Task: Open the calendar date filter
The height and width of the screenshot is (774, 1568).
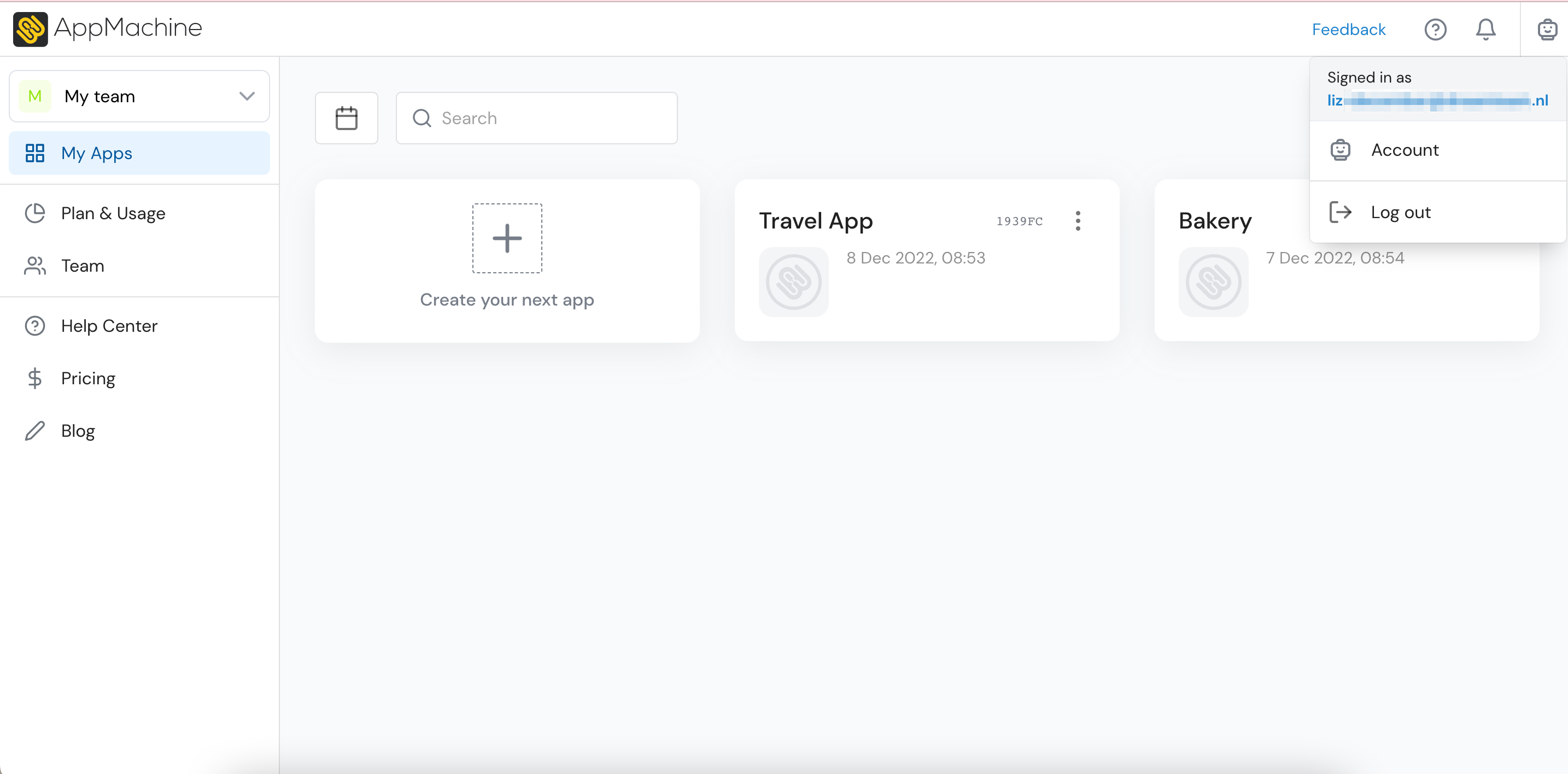Action: coord(346,118)
